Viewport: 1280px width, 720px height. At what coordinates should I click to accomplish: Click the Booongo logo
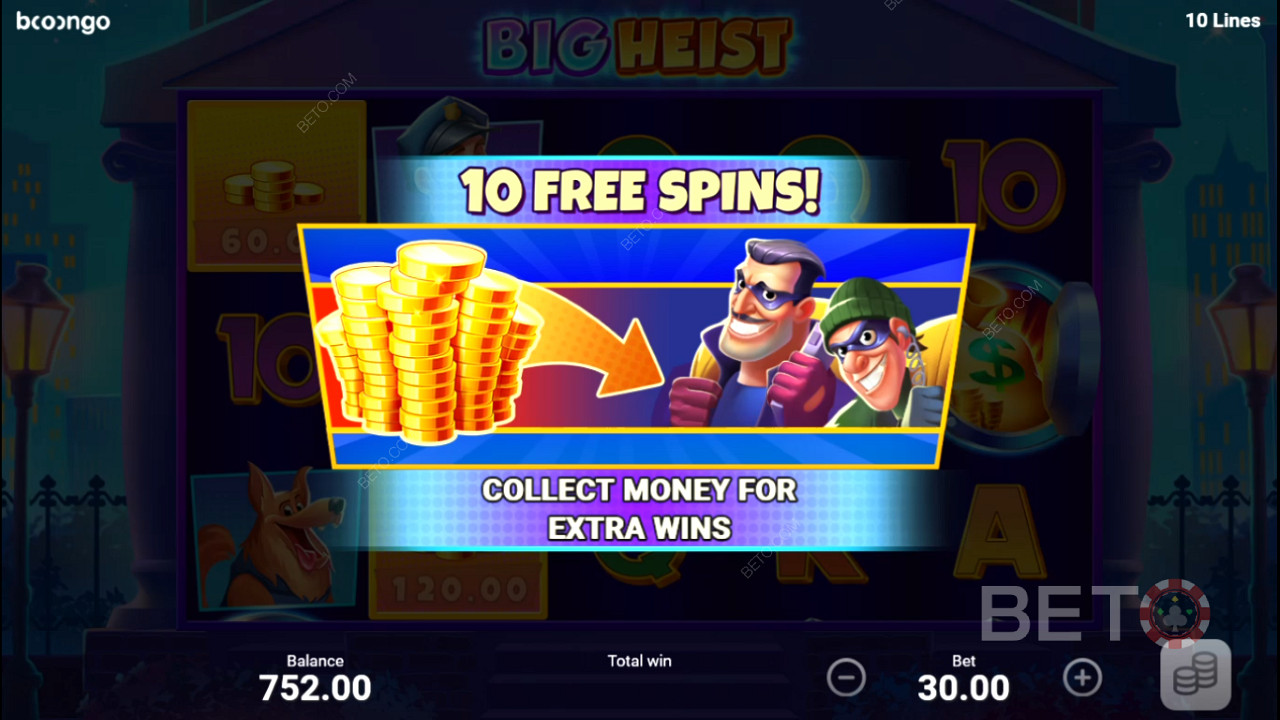pos(63,21)
